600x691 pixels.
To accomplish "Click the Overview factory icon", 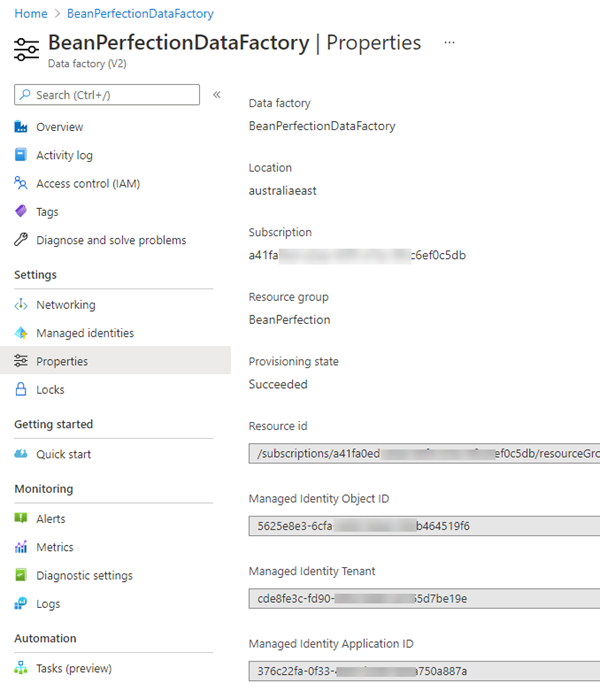I will click(21, 127).
